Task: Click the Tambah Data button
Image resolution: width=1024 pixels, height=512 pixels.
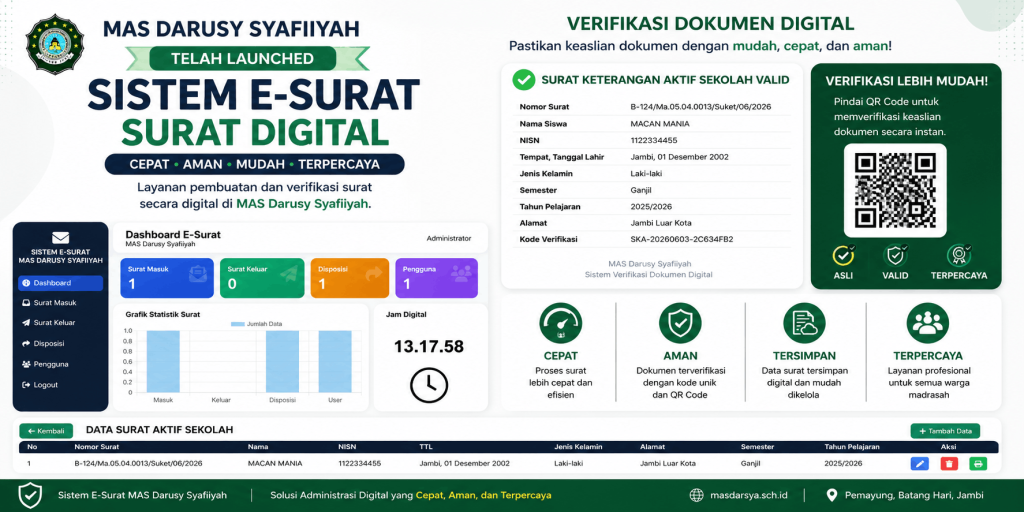Action: [945, 431]
